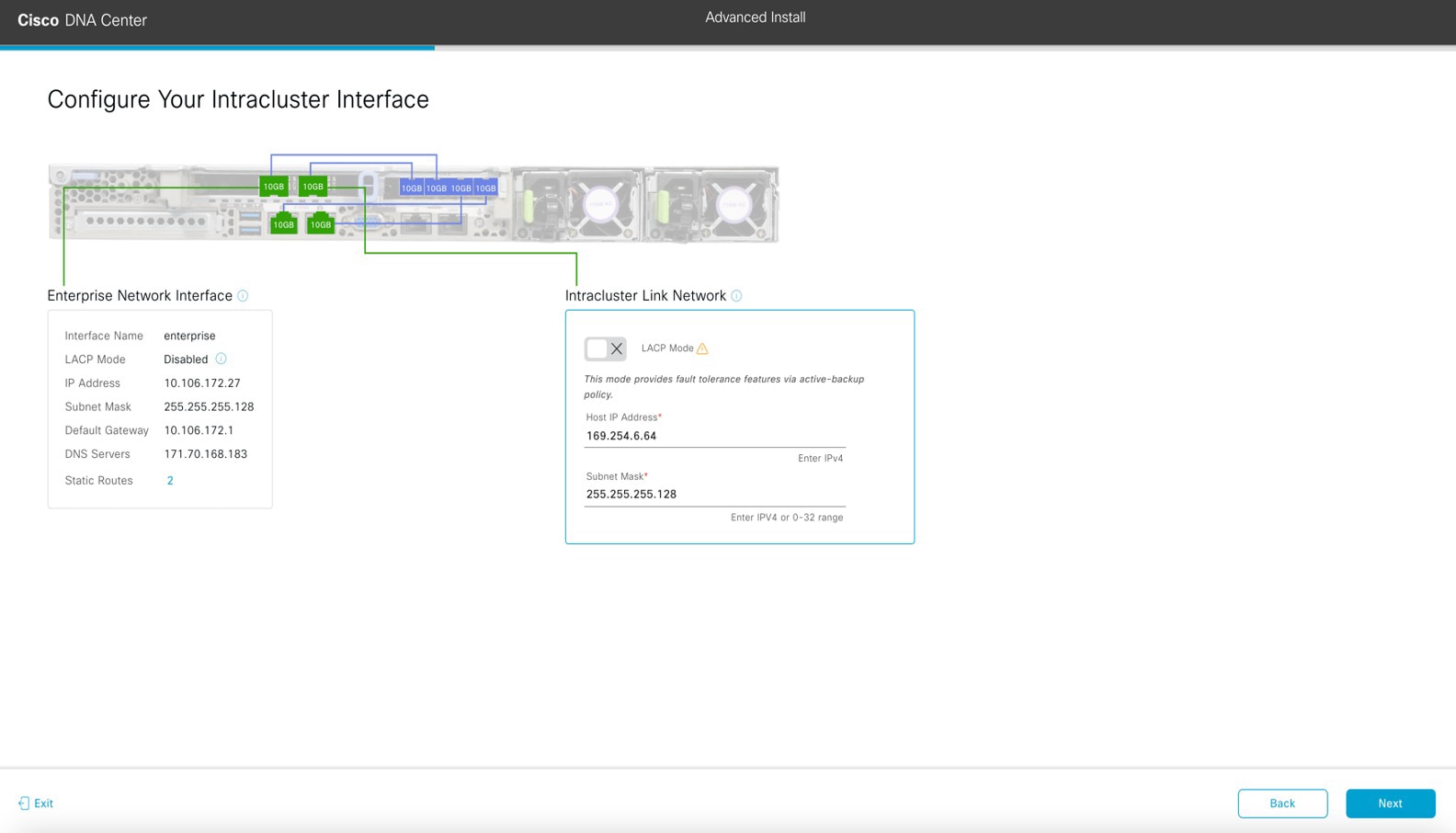The height and width of the screenshot is (833, 1456).
Task: Click the Advanced Install header title
Action: click(x=756, y=17)
